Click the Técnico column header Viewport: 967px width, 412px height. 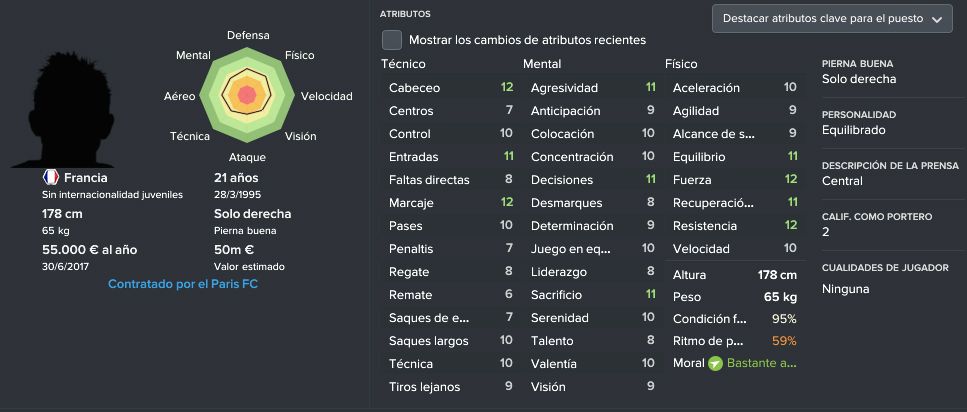click(x=403, y=64)
